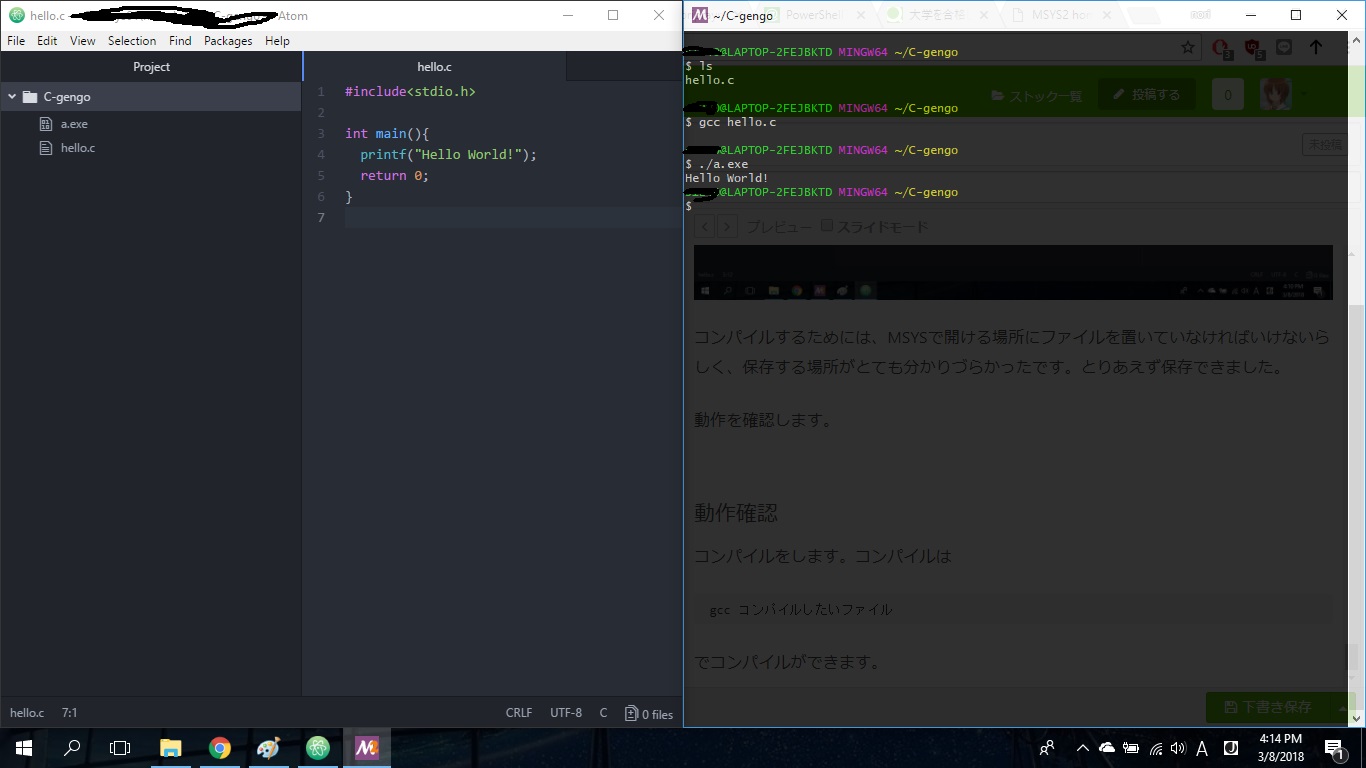Screen dimensions: 1366x768
Task: Open the UTF-8 encoding selector
Action: [565, 713]
